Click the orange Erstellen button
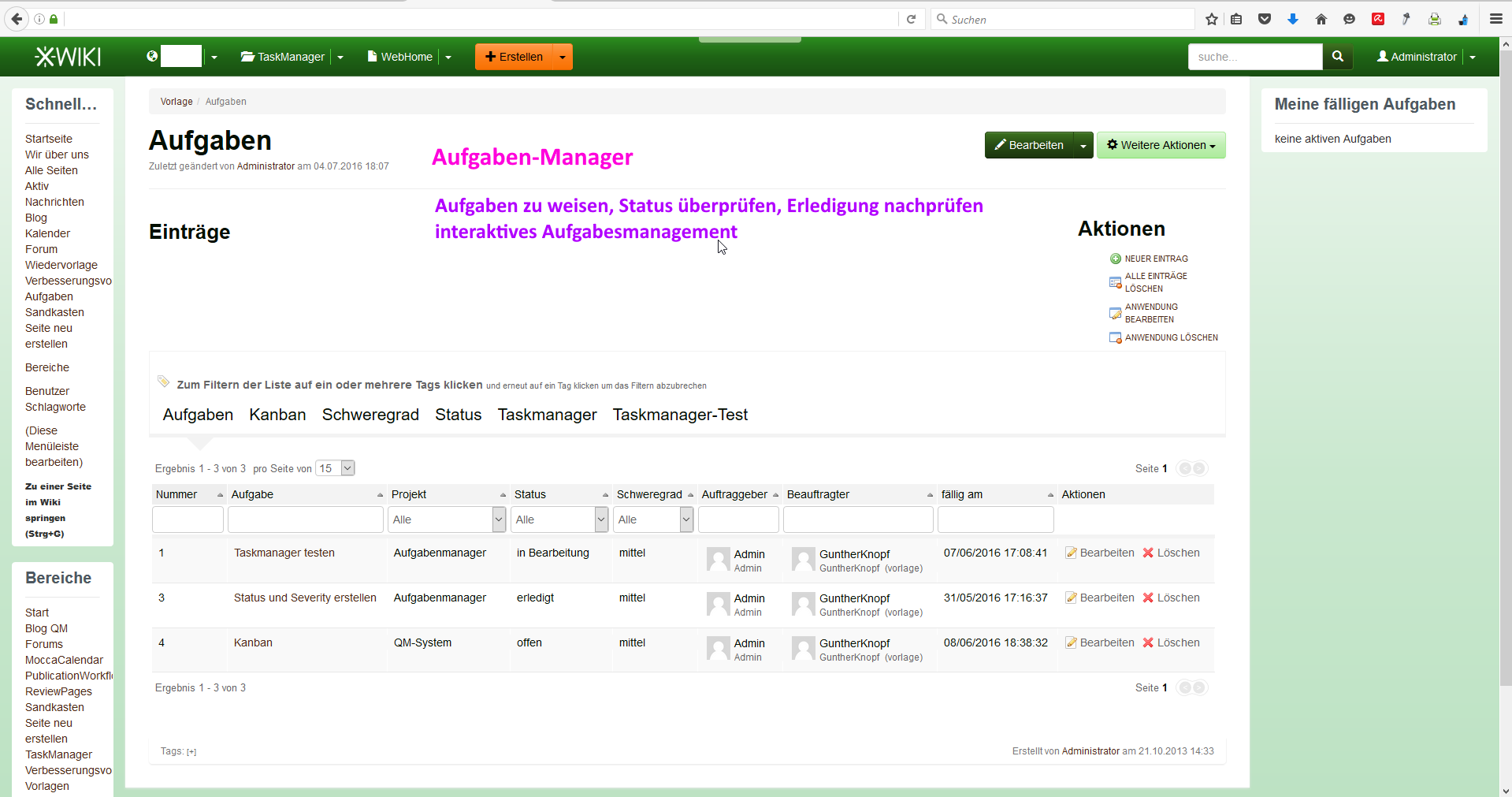The image size is (1512, 797). point(514,57)
